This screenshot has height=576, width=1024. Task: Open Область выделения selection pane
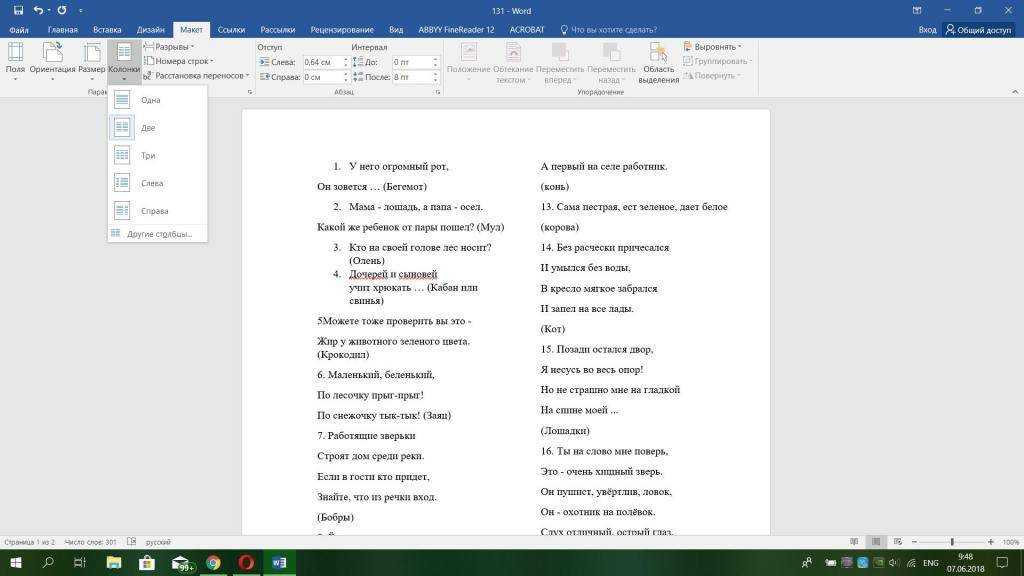(x=658, y=62)
